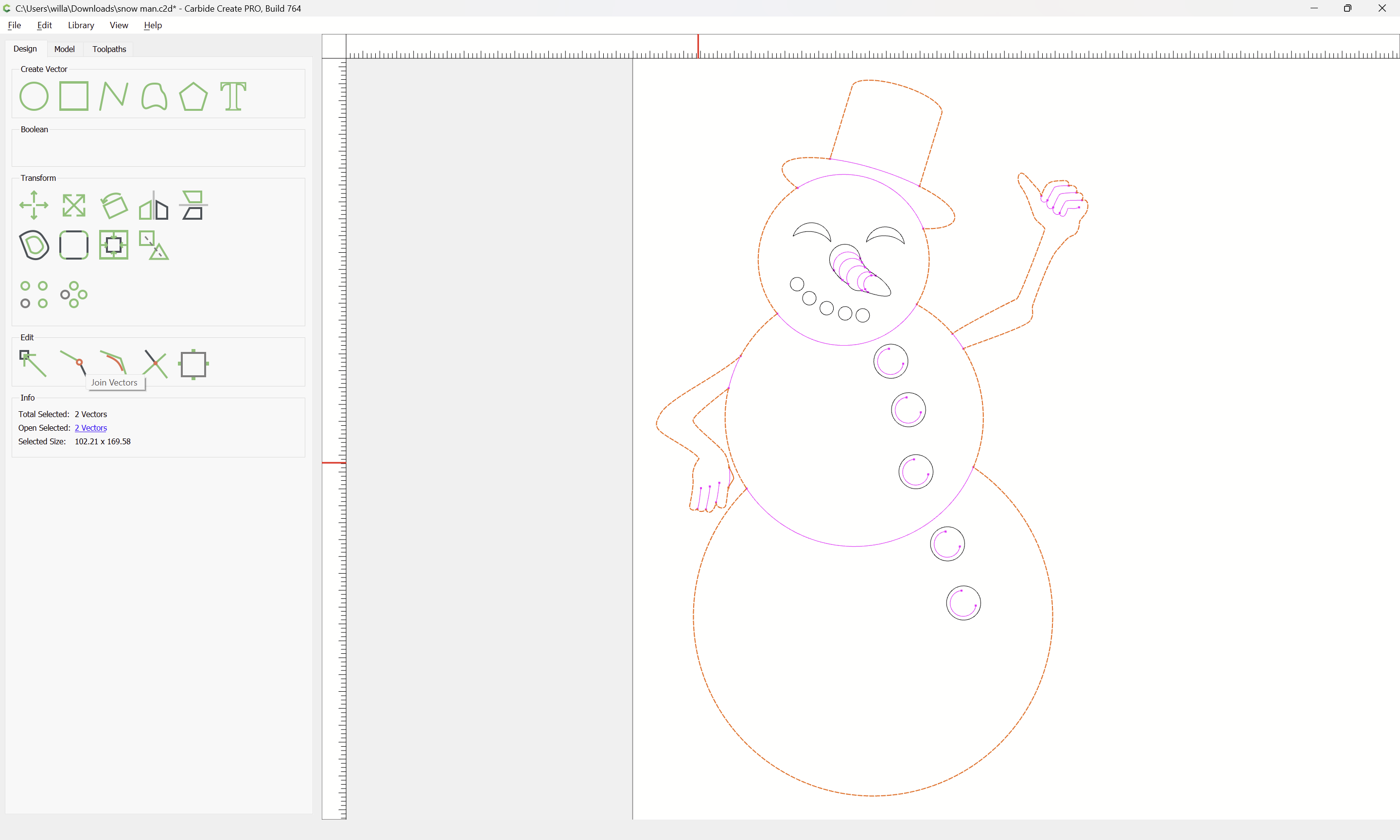Screen dimensions: 1400x840
Task: Open the Library menu
Action: pyautogui.click(x=81, y=25)
